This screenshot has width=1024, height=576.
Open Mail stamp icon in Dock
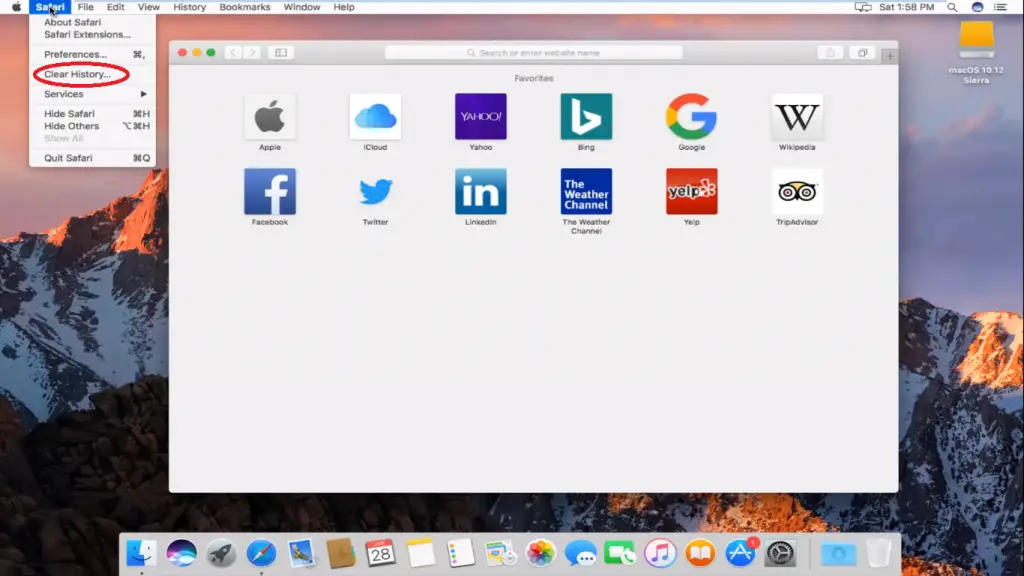(301, 554)
